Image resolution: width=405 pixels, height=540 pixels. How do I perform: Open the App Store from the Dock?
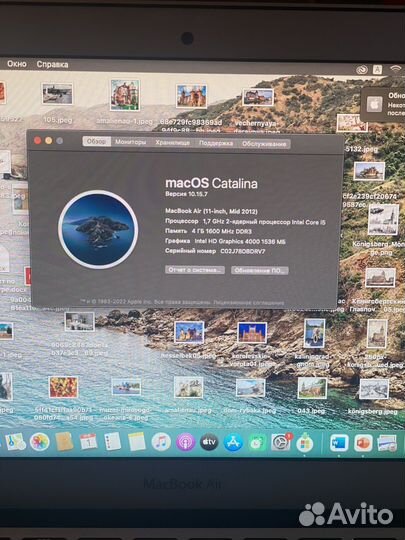pos(233,442)
